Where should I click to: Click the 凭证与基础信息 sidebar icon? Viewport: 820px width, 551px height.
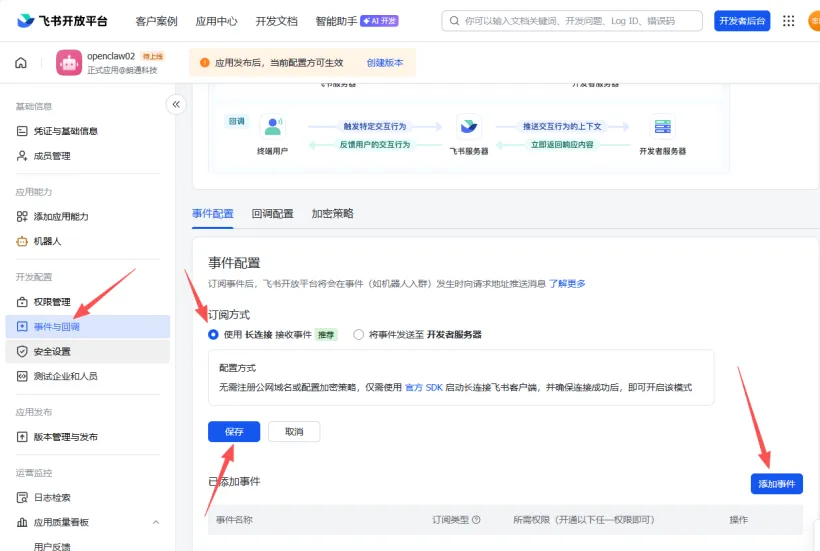[x=22, y=131]
